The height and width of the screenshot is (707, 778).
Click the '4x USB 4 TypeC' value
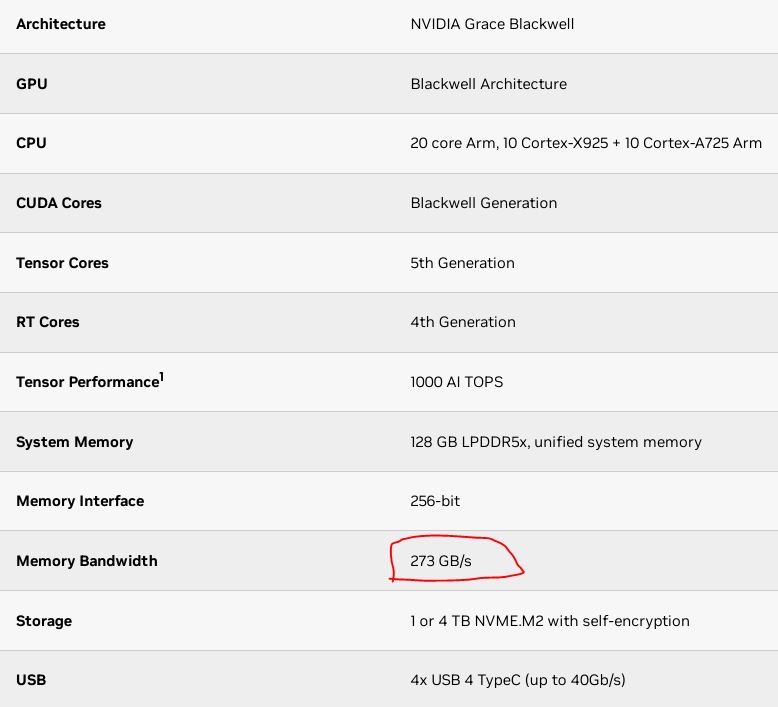tap(518, 680)
